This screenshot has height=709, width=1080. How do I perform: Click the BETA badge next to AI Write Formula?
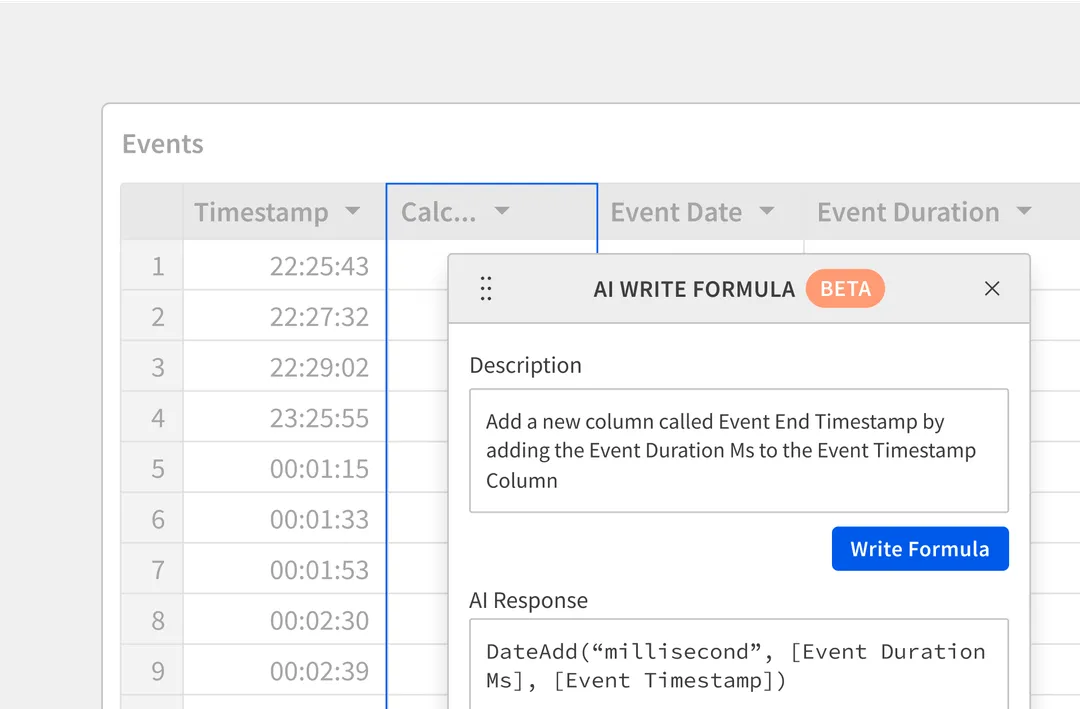pyautogui.click(x=845, y=289)
